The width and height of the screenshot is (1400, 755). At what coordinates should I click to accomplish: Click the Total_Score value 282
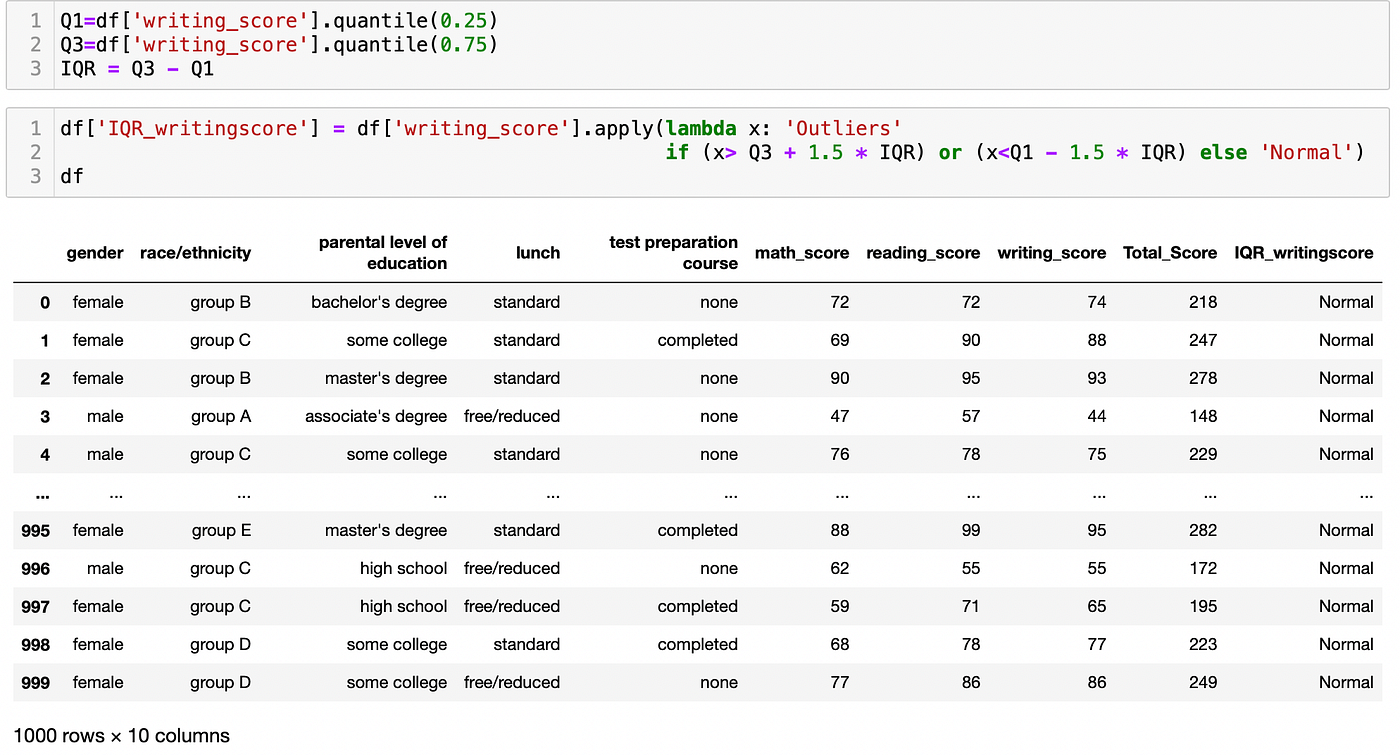click(x=1203, y=531)
